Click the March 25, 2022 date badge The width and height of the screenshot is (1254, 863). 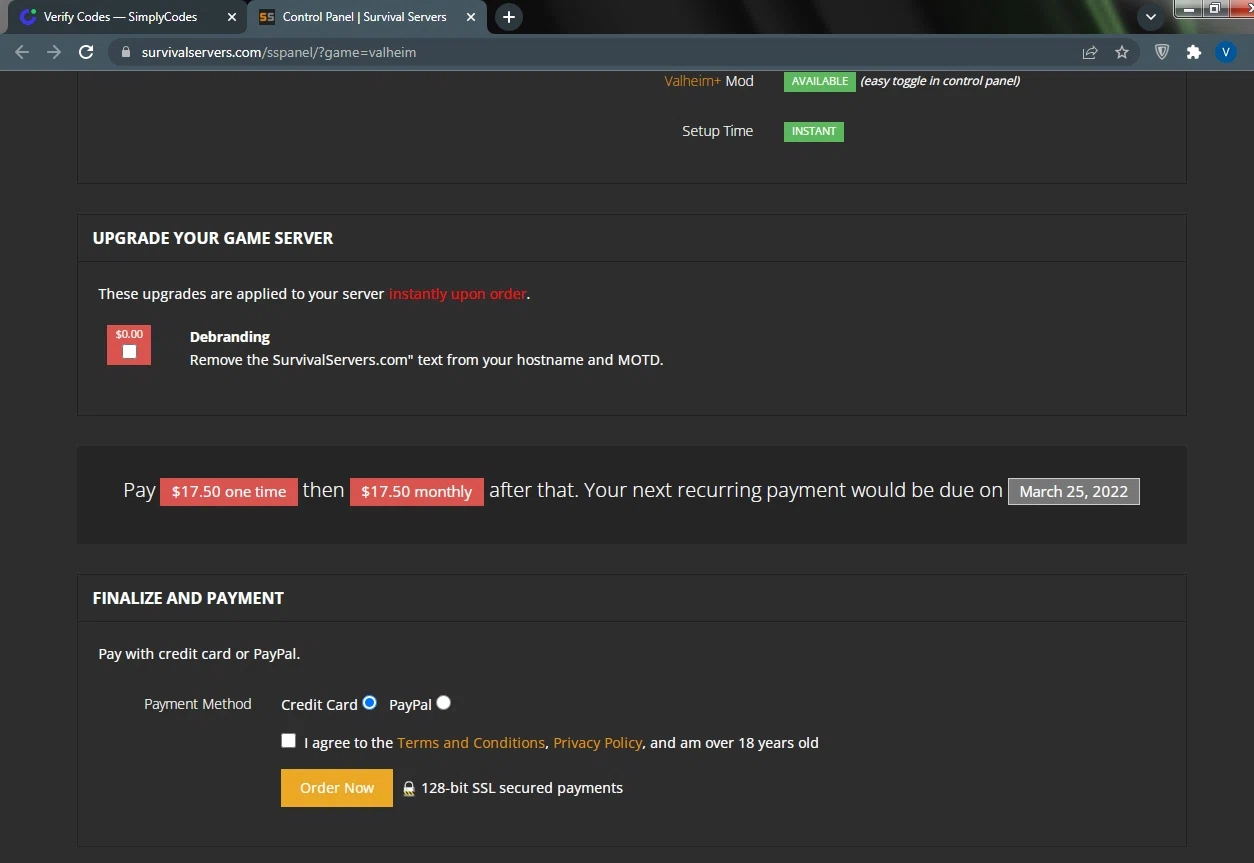point(1074,492)
